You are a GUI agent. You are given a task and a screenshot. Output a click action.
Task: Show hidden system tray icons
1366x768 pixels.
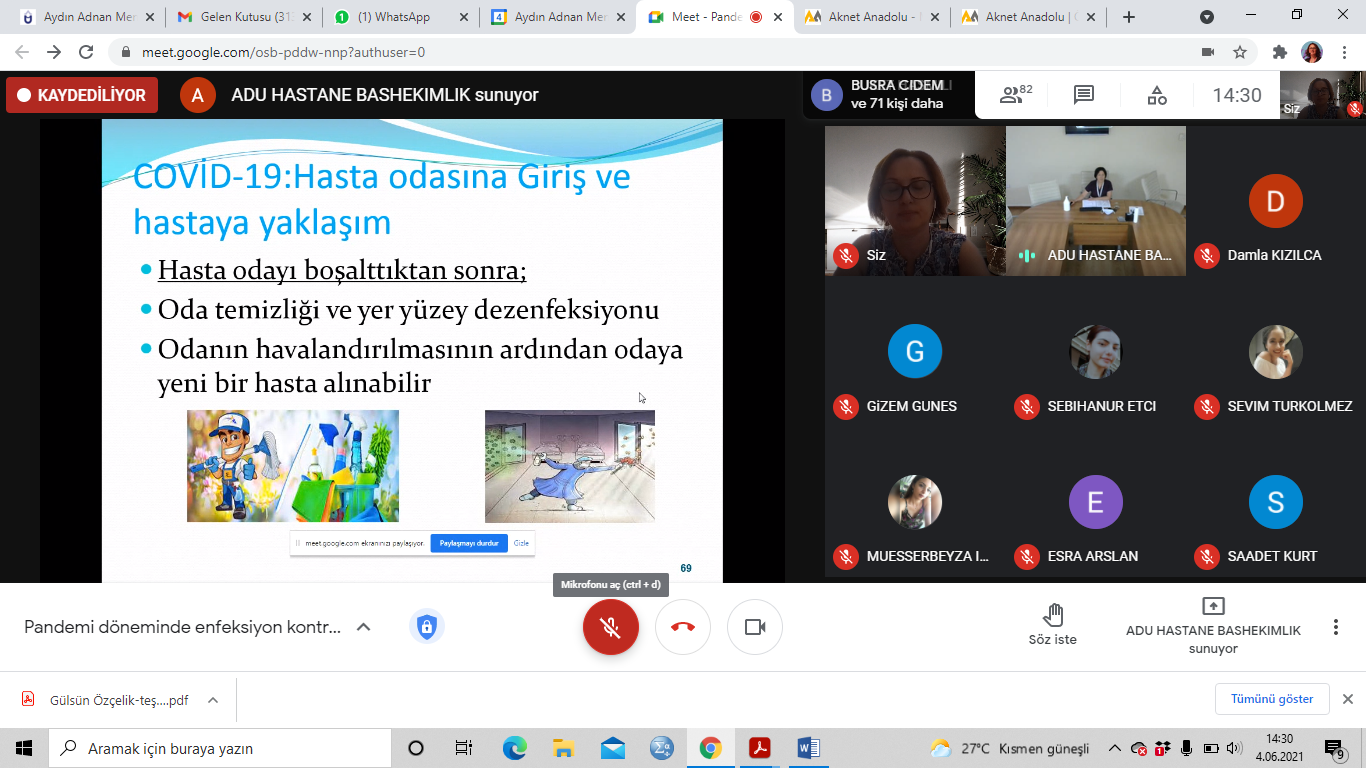pos(1114,748)
